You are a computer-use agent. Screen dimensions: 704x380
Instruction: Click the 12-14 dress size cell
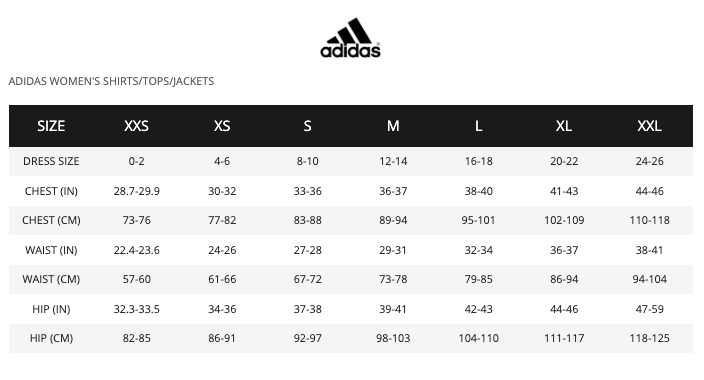click(393, 161)
